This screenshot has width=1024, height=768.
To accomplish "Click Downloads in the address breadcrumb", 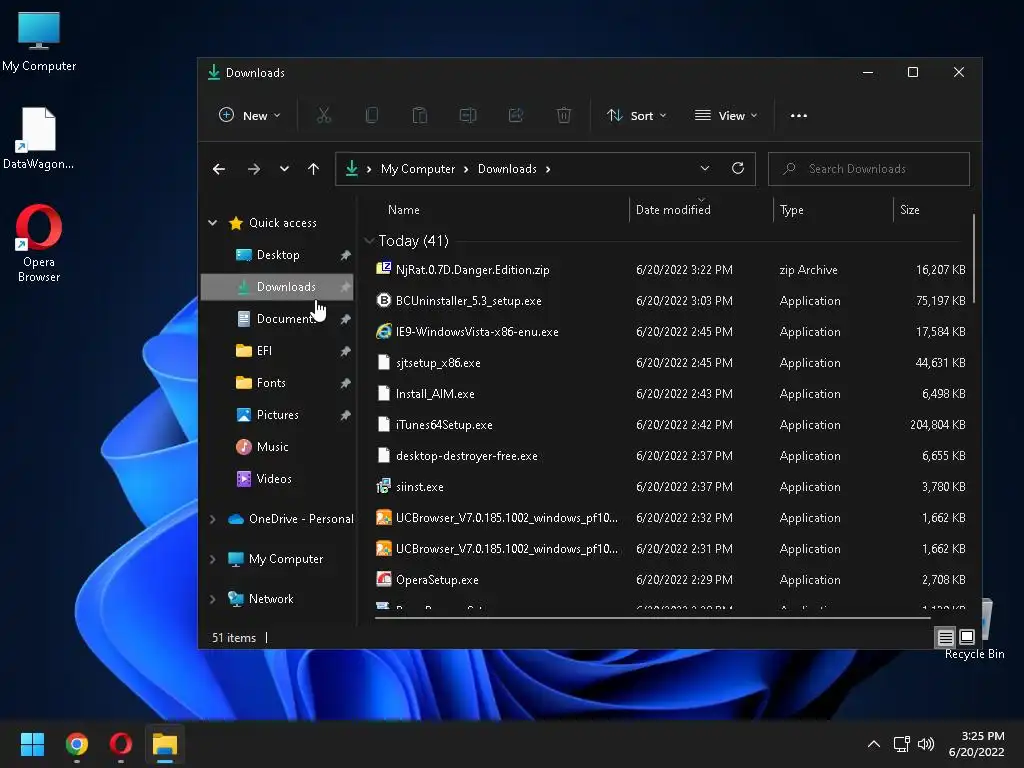I will pos(507,169).
